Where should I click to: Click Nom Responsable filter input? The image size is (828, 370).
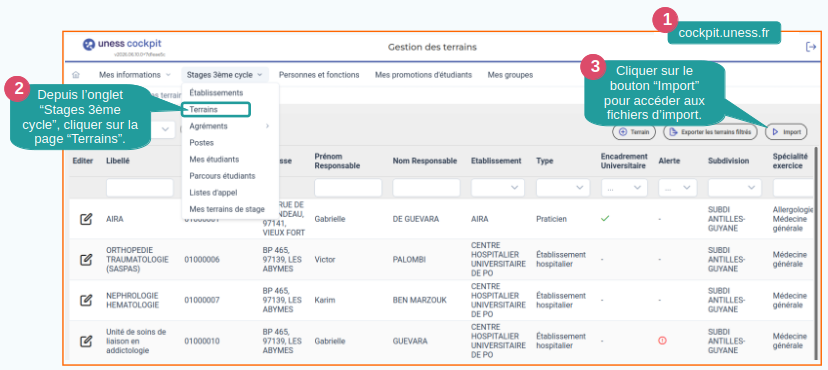click(x=426, y=188)
